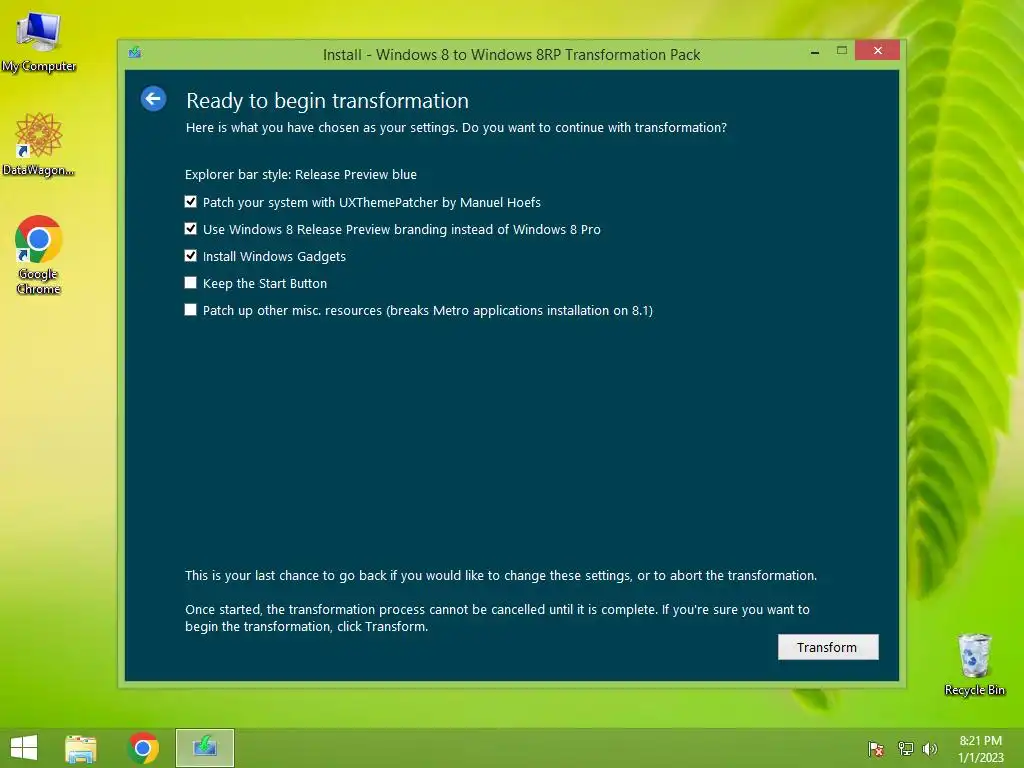This screenshot has height=768, width=1024.
Task: Minimize the installer window
Action: point(815,52)
